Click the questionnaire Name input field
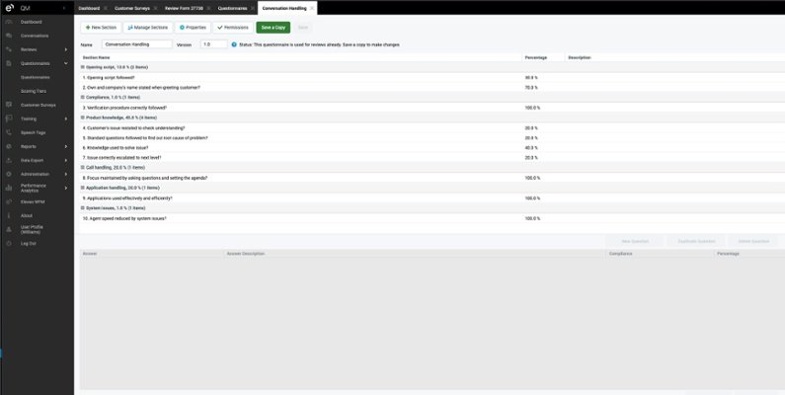Image resolution: width=785 pixels, height=395 pixels. coord(137,45)
